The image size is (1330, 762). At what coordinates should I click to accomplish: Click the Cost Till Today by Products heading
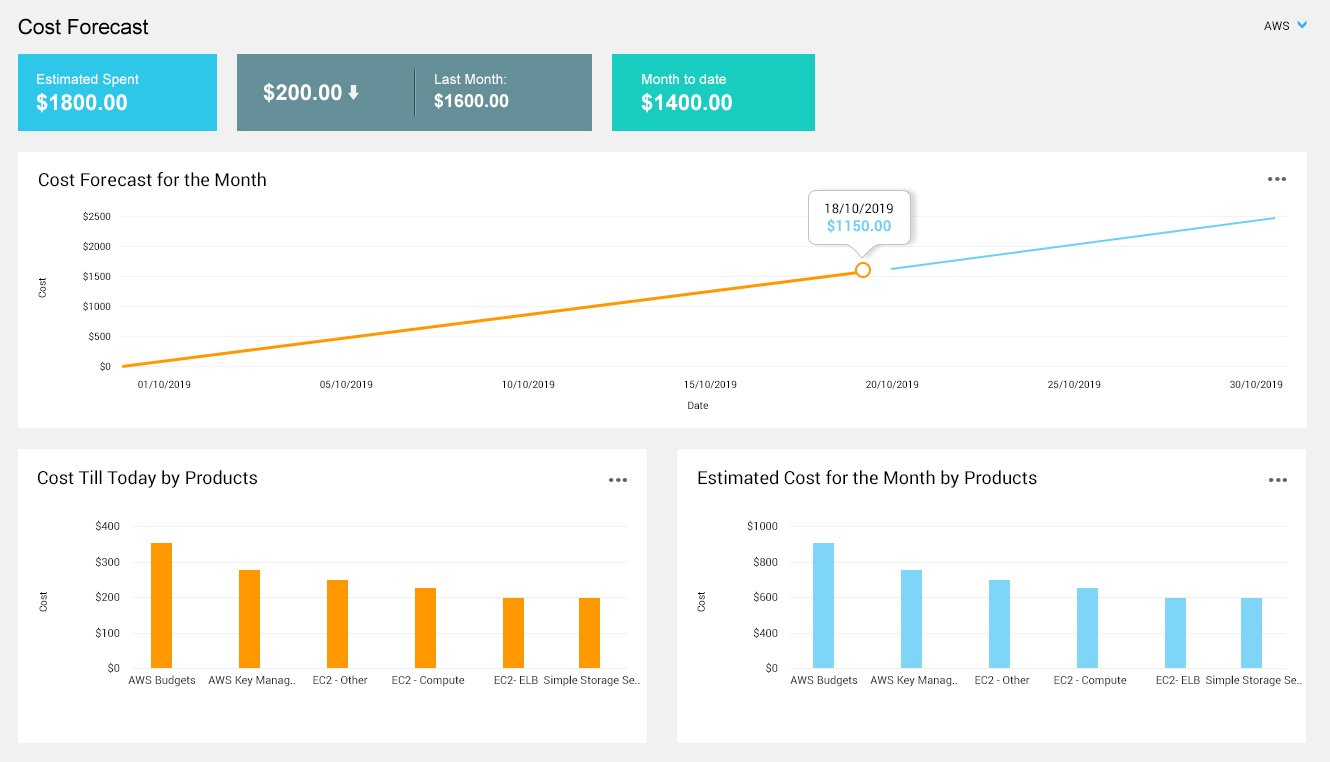point(147,478)
